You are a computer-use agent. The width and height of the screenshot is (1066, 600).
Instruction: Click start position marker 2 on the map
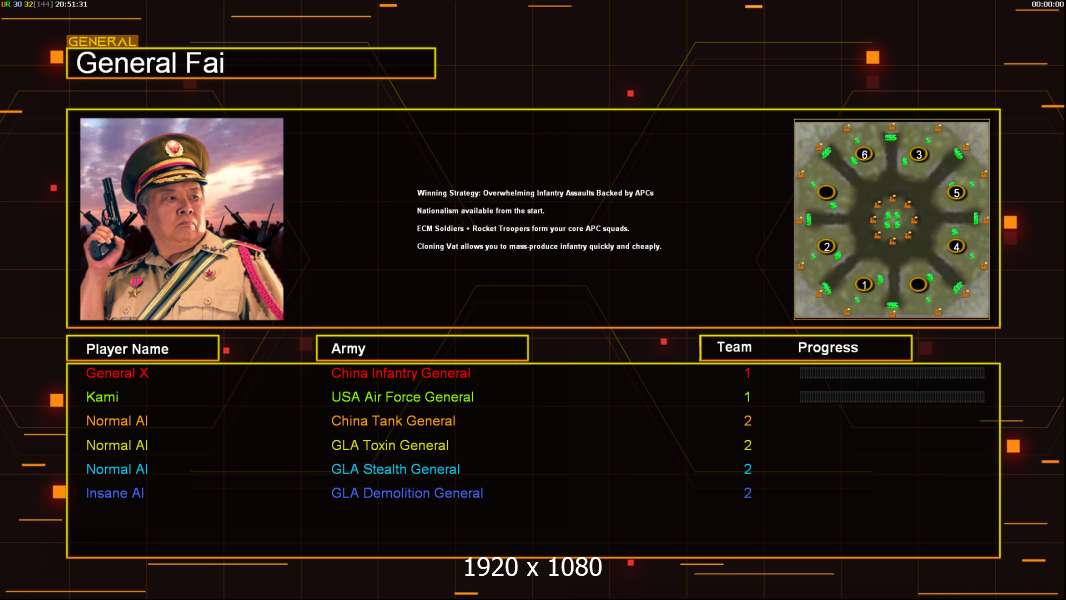(x=827, y=246)
